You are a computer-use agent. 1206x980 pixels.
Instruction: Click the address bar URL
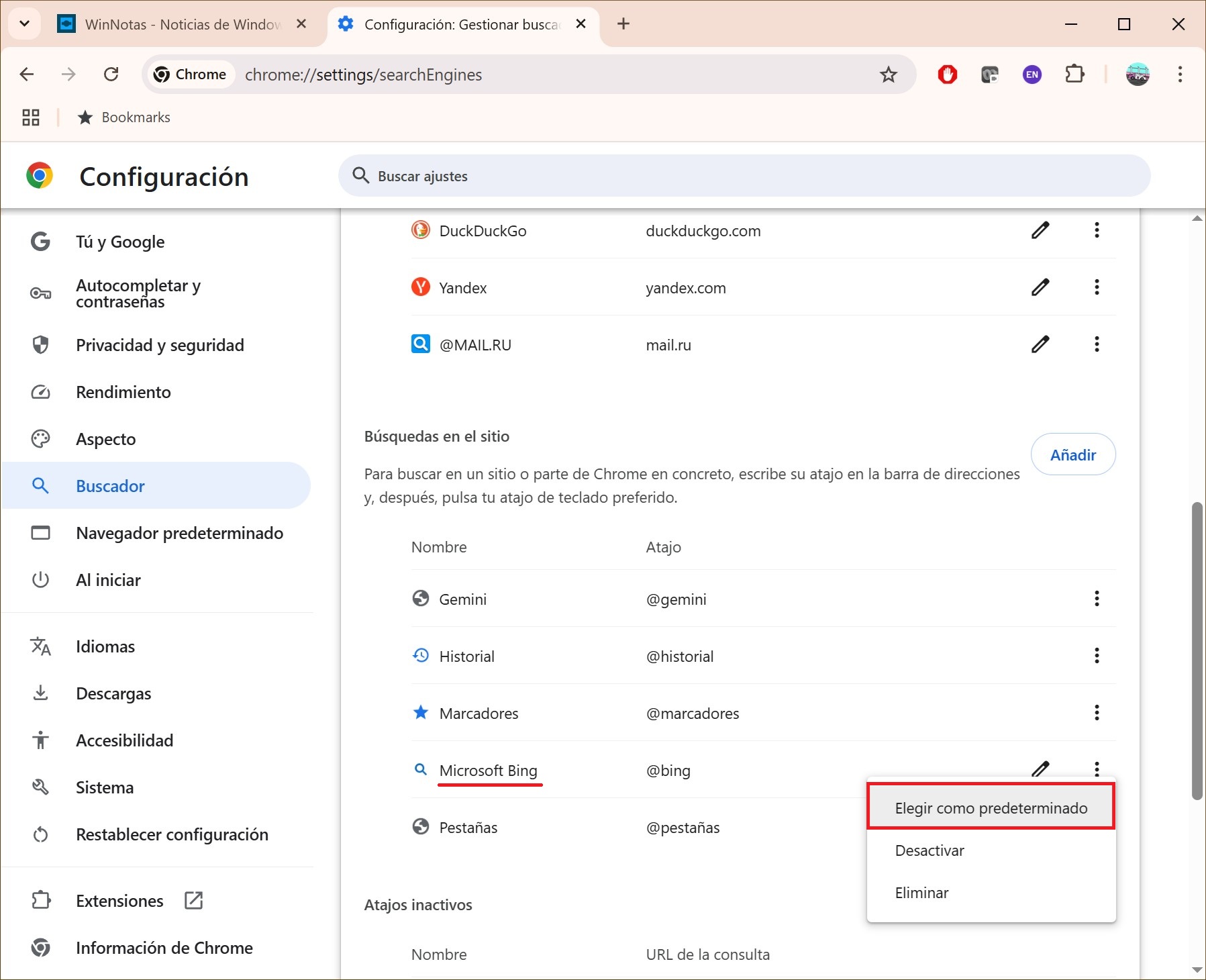click(x=363, y=75)
